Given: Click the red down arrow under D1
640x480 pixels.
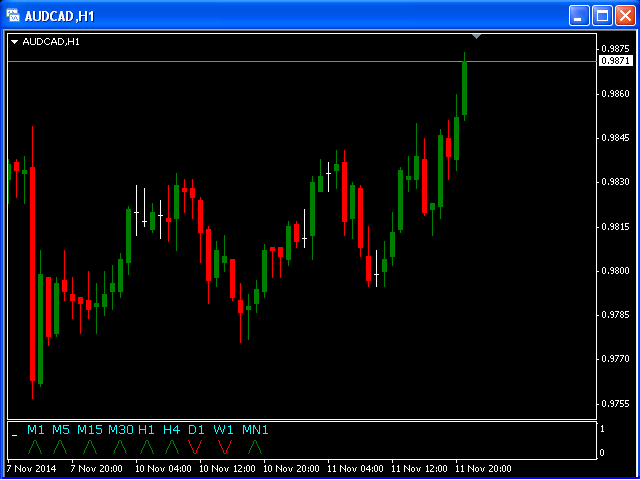Looking at the screenshot, I should [195, 446].
